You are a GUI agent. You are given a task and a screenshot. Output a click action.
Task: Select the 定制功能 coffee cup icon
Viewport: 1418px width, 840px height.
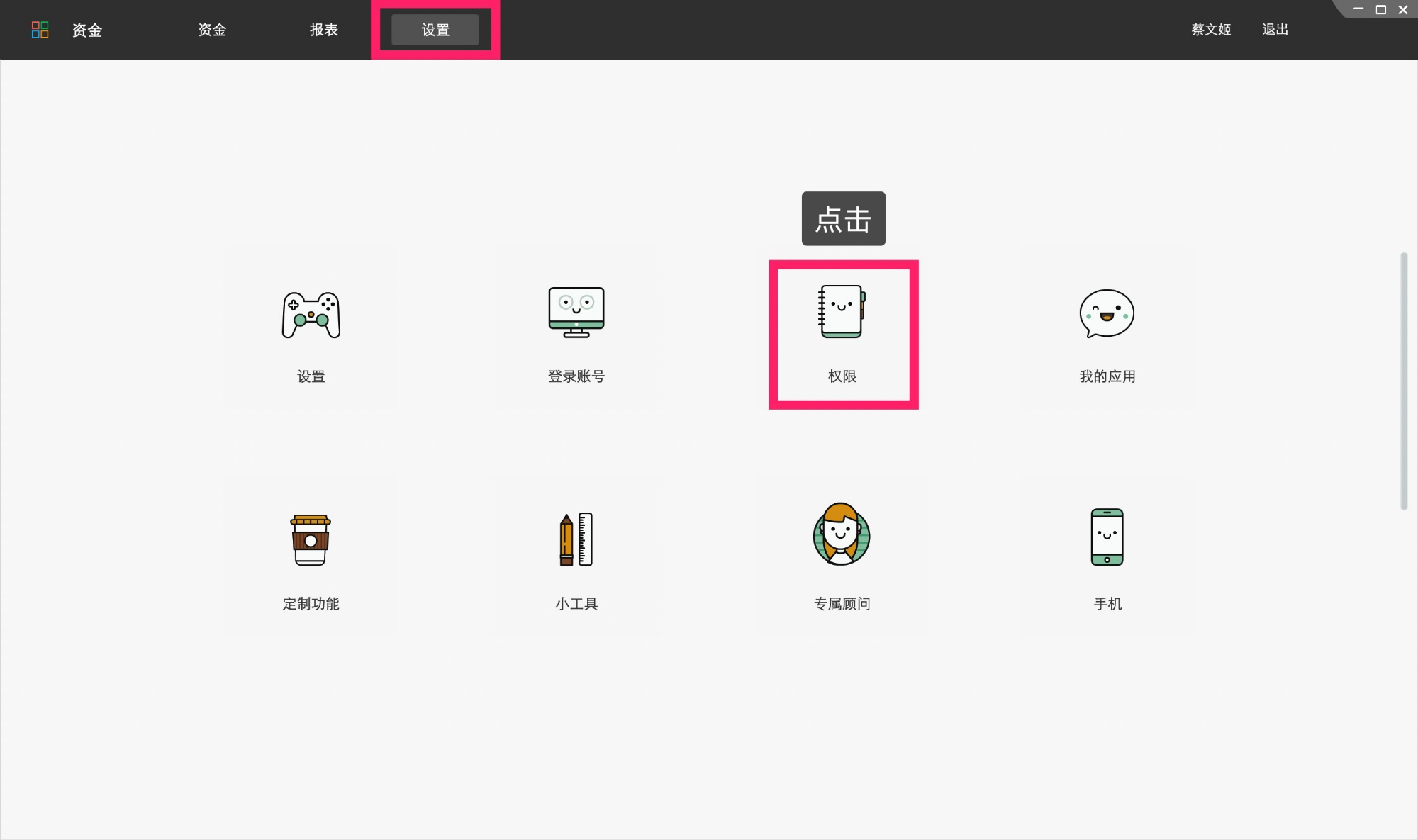pos(311,540)
